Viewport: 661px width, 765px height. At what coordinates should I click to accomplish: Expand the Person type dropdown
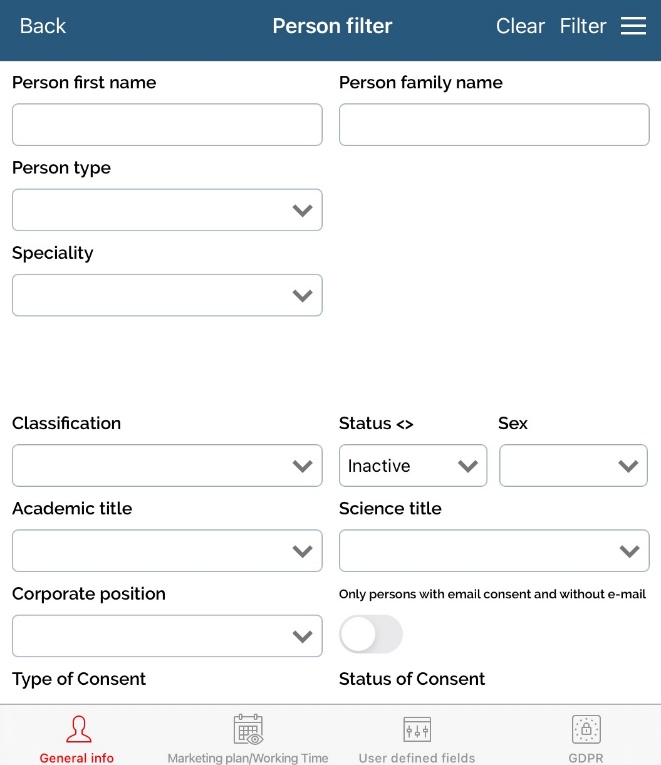pos(167,210)
